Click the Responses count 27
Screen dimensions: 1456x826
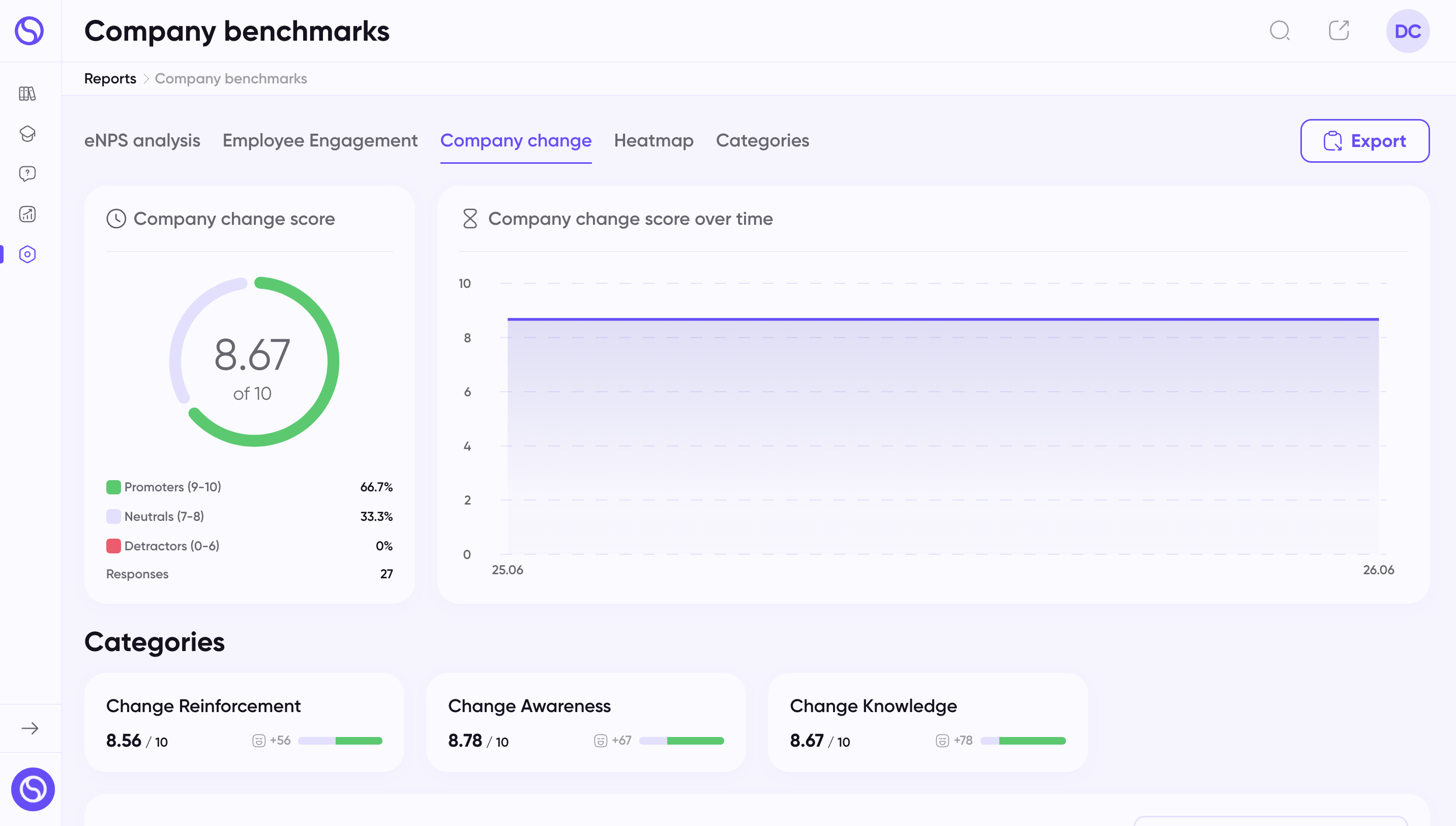coord(387,574)
